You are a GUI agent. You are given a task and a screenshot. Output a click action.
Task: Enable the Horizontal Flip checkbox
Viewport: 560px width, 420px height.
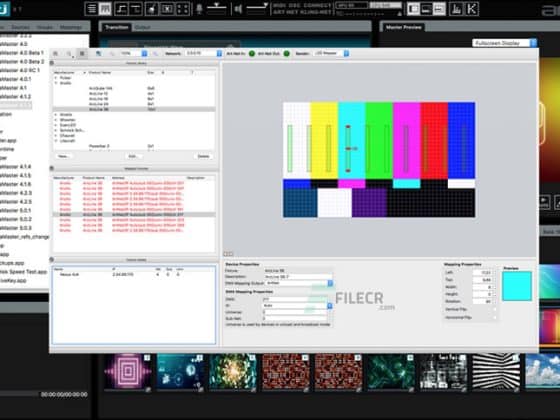coord(494,317)
